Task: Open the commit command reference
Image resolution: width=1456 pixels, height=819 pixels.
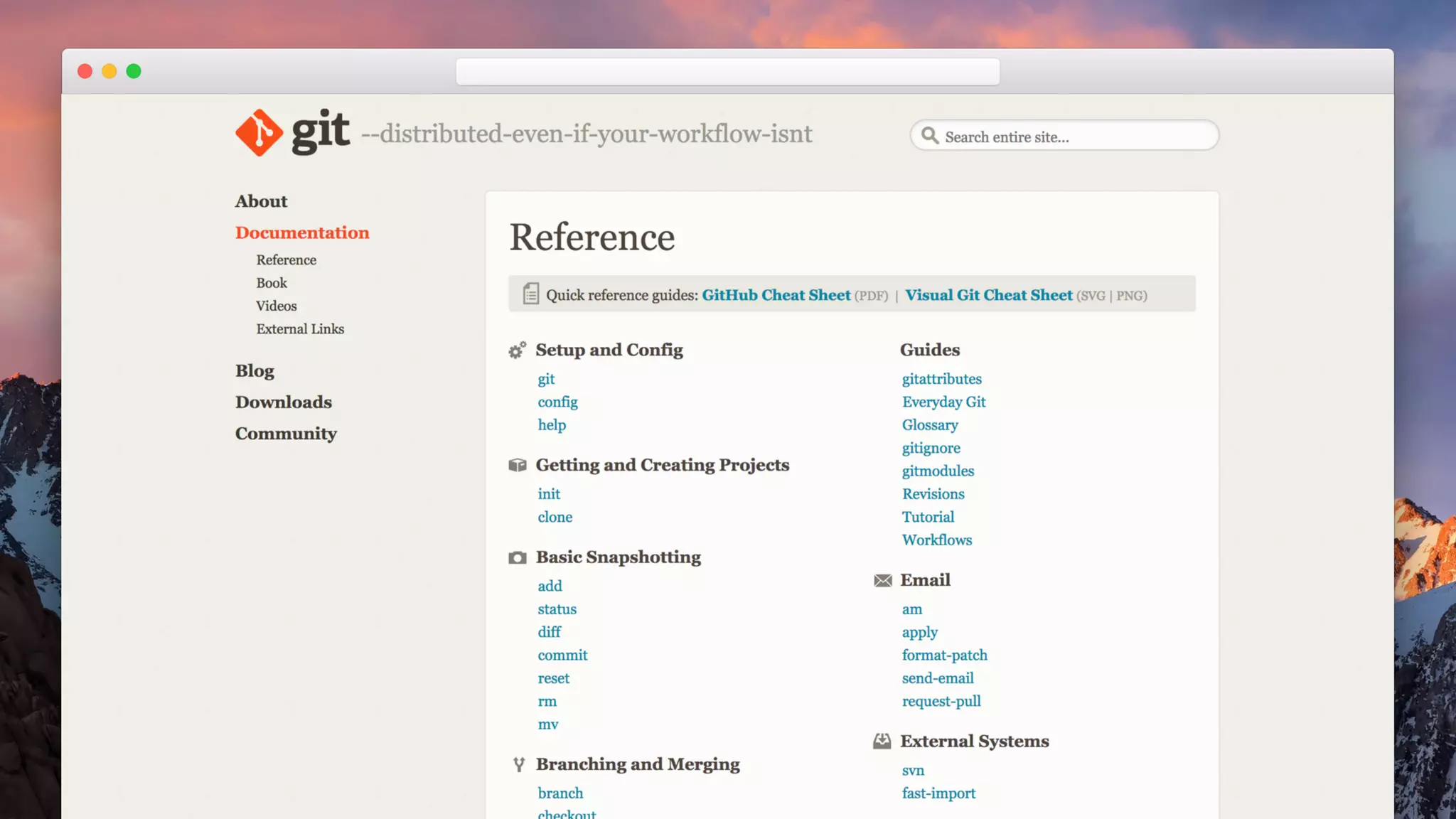Action: (562, 655)
